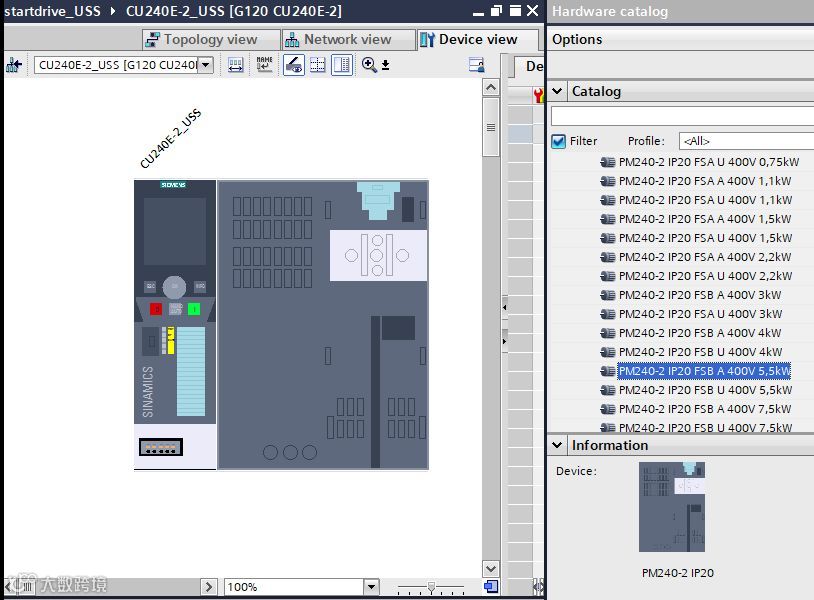This screenshot has width=814, height=600.
Task: Click module icon beside FSB A 400V 5,5kW
Action: tap(607, 371)
